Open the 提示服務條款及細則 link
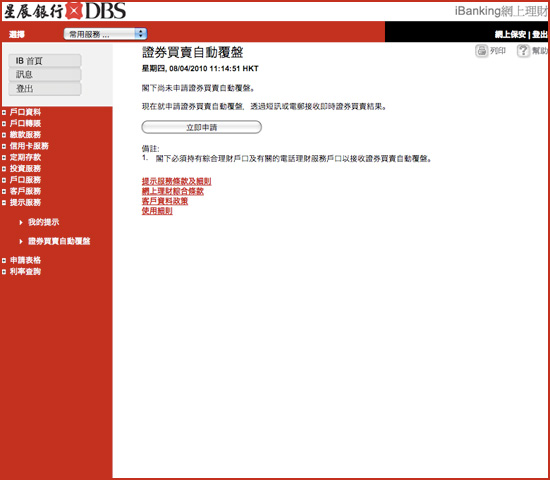The width and height of the screenshot is (550, 480). coord(176,181)
